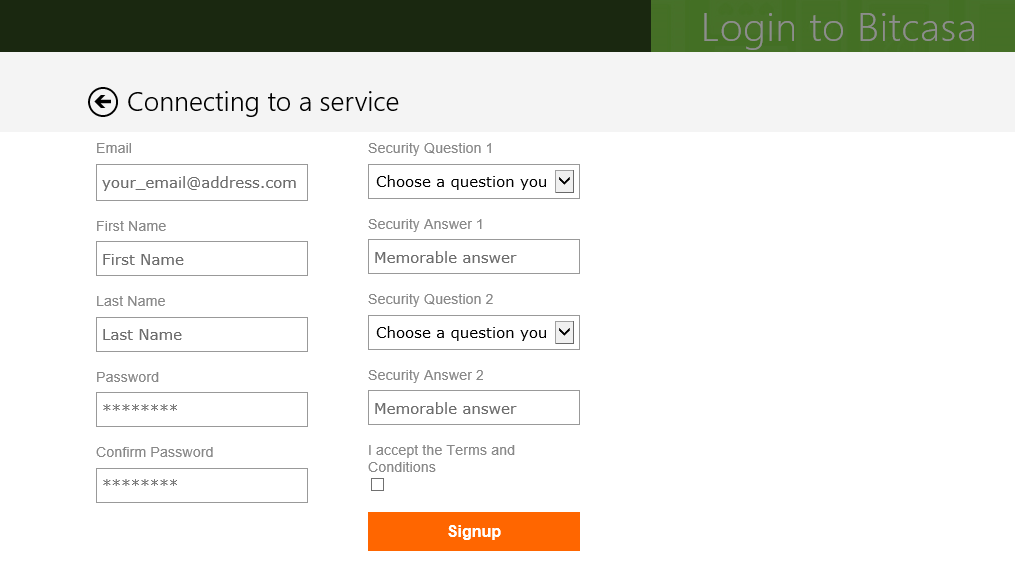1015x571 pixels.
Task: Focus the First Name text box
Action: click(x=202, y=259)
